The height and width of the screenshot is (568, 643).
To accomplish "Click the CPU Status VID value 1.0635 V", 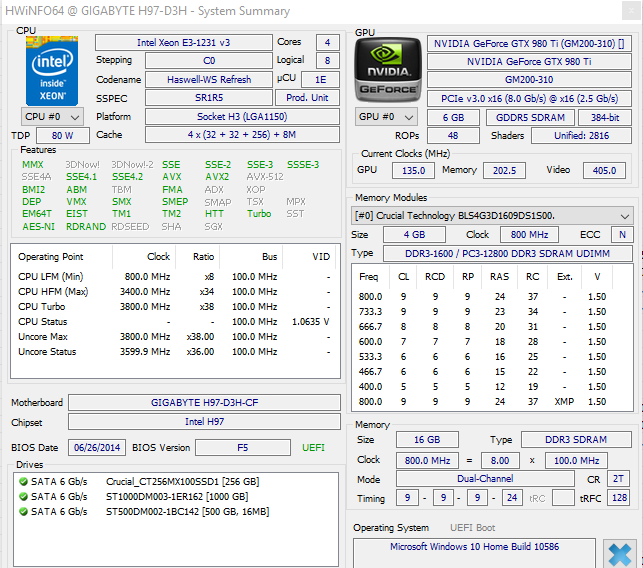I will pos(310,322).
